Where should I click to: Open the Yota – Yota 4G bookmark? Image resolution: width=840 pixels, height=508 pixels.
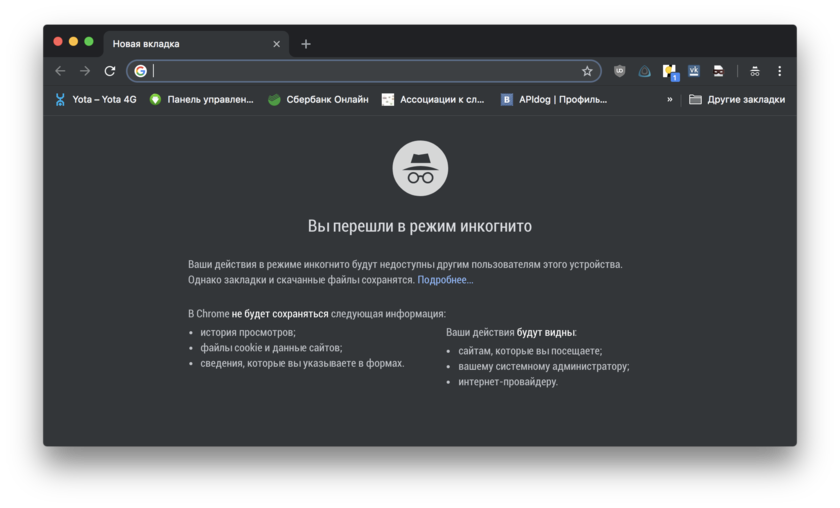95,99
